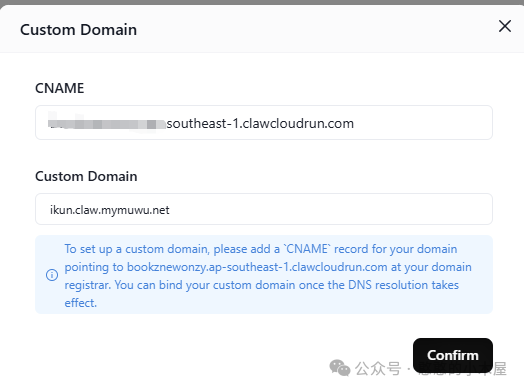Viewport: 524px width, 390px height.
Task: Click the southeast-1.clawcloudrun.com text in CNAME field
Action: click(x=260, y=124)
